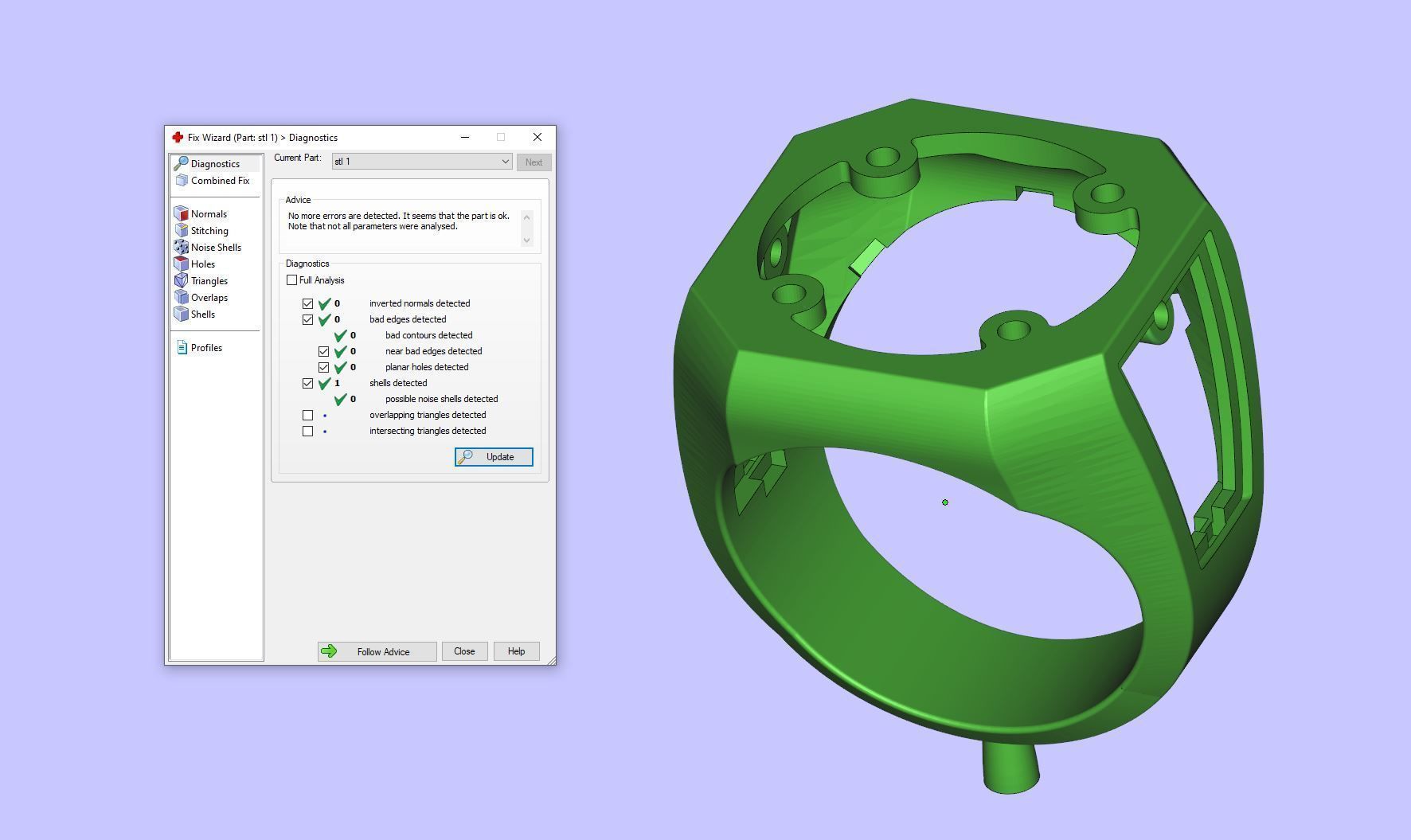The image size is (1411, 840).
Task: Open the Profiles document icon
Action: click(182, 348)
